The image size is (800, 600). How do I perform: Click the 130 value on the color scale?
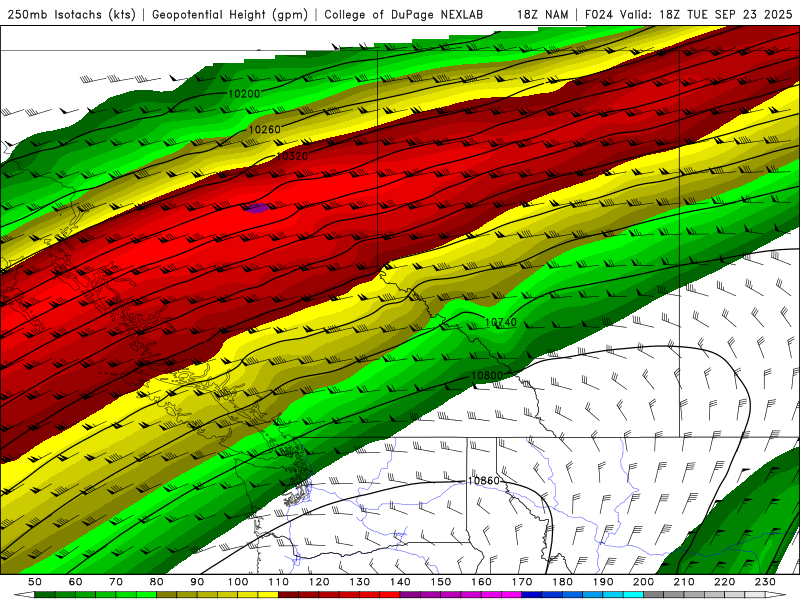click(x=360, y=582)
